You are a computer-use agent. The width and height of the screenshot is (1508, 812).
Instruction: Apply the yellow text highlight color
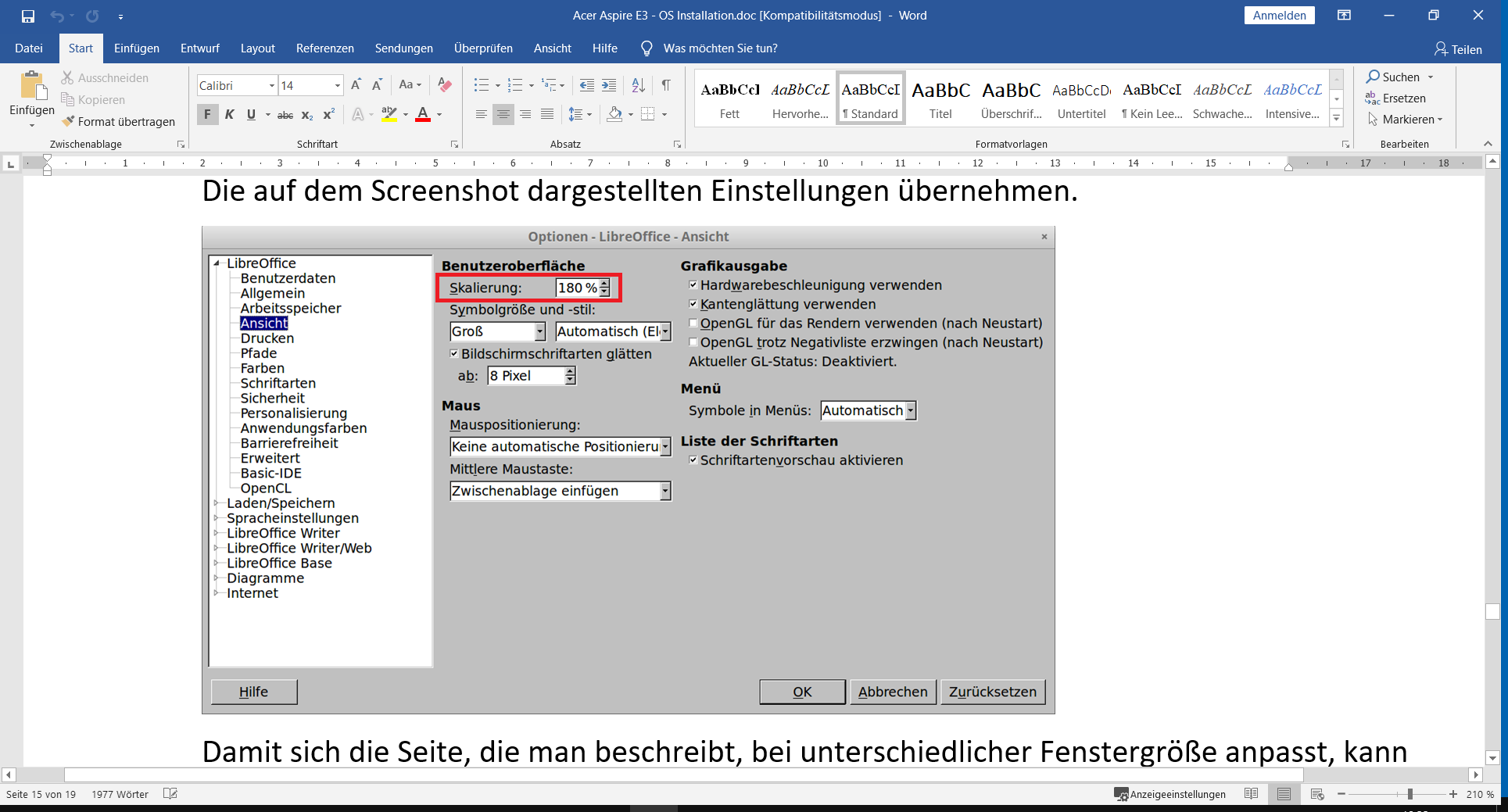point(389,114)
